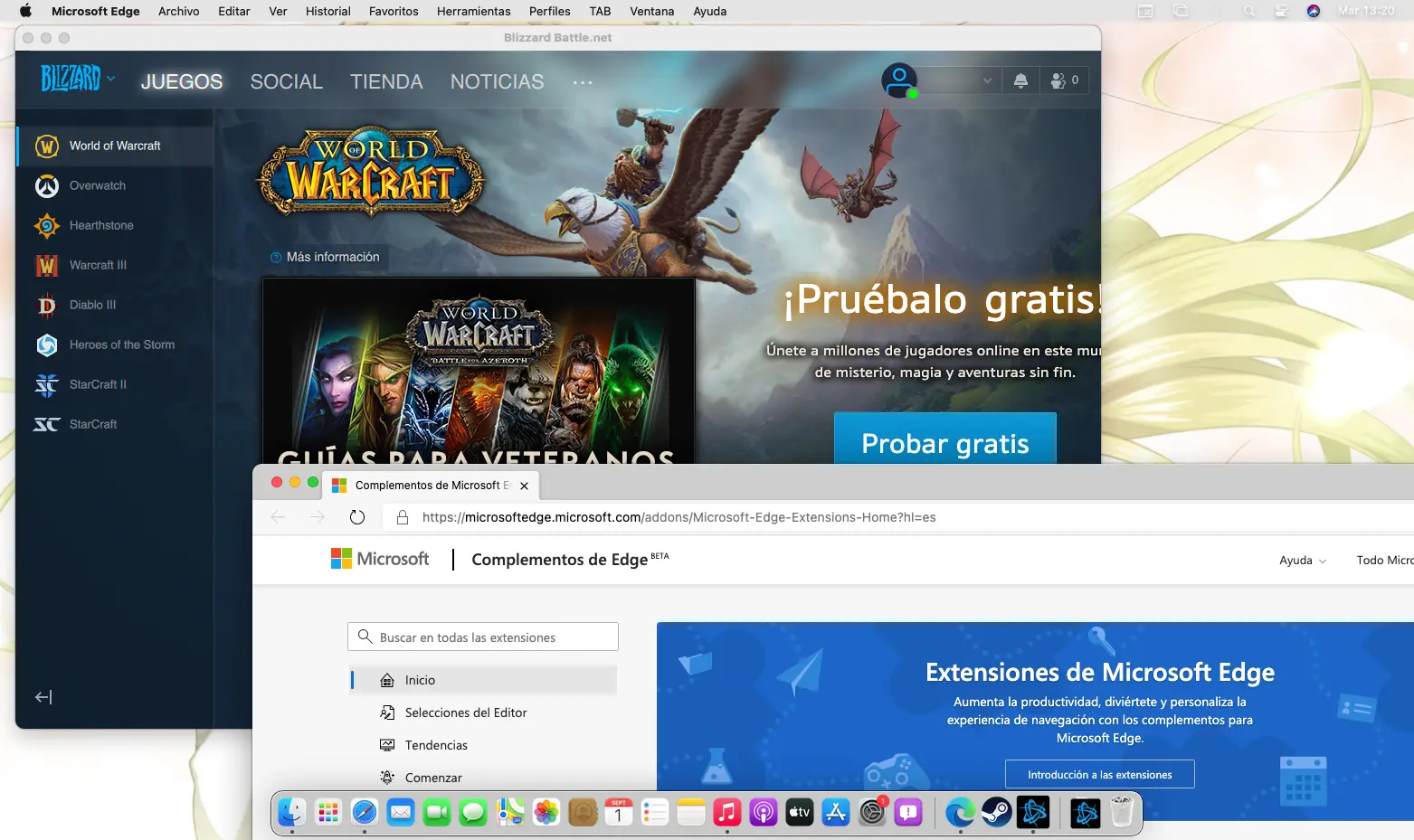Open the Perfiles menu

point(550,11)
